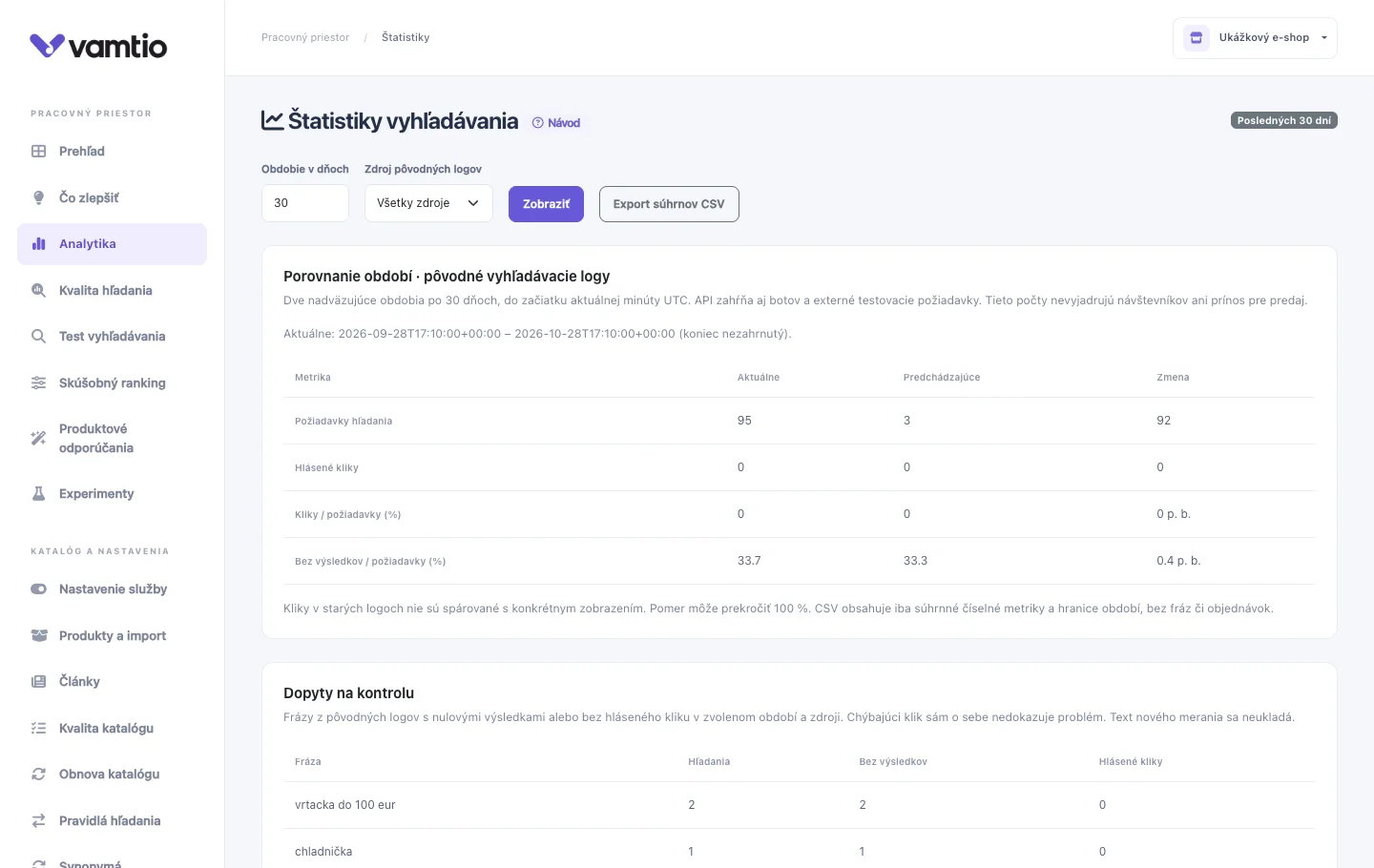Click the shop icon beside Ukážkový e-shop
The image size is (1374, 868).
(1197, 38)
